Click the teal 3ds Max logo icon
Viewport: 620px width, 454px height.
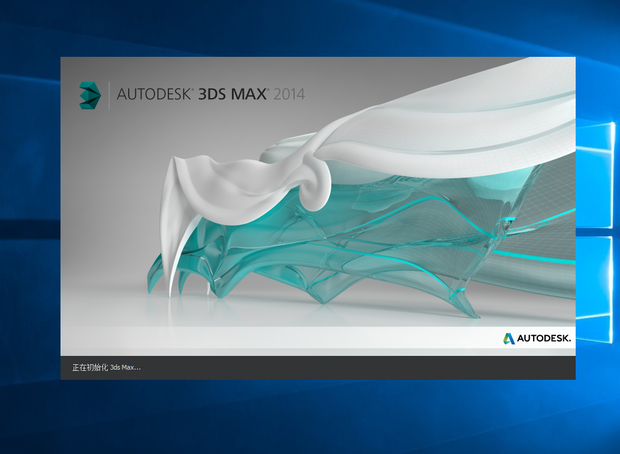(x=90, y=94)
